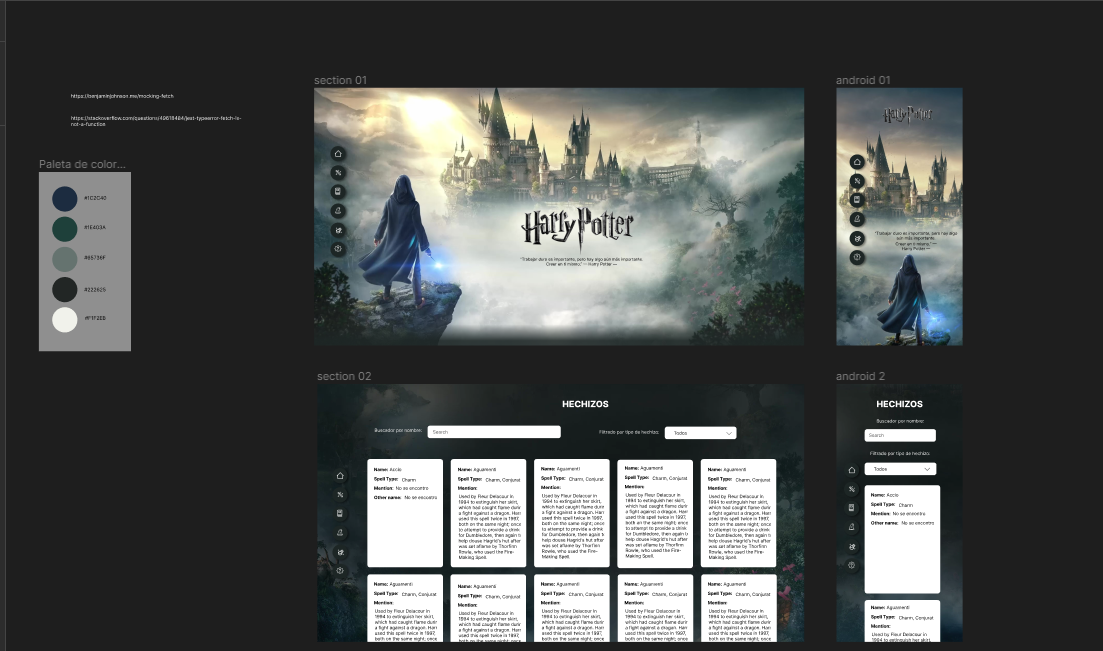The image size is (1103, 651).
Task: Click the book icon in section 01 sidebar
Action: [338, 191]
